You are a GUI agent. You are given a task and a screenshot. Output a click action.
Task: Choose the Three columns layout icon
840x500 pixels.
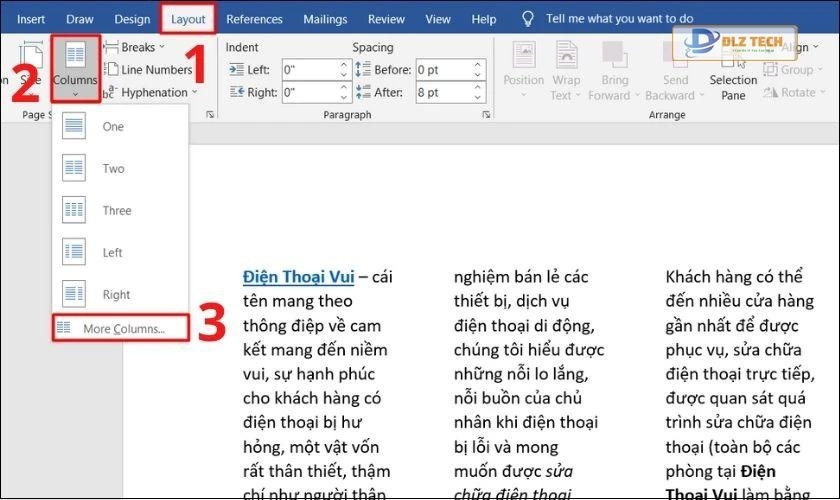(74, 210)
